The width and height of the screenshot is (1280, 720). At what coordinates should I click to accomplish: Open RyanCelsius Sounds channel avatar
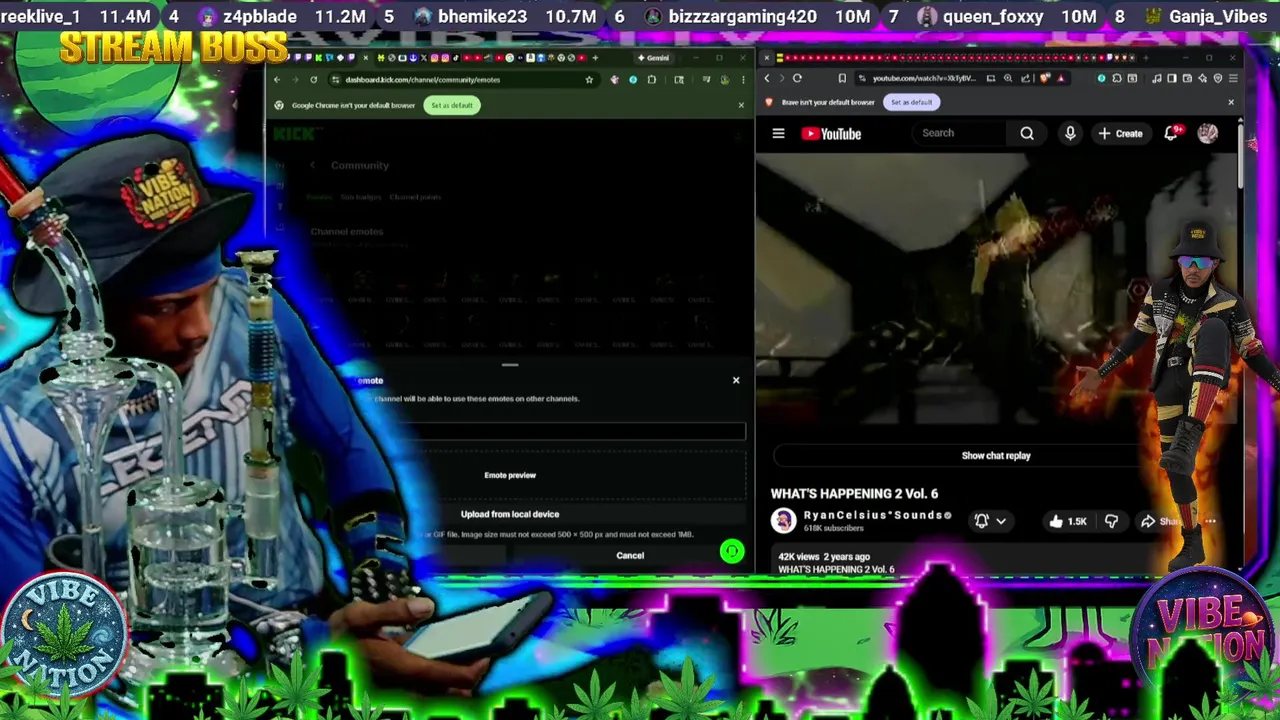783,520
